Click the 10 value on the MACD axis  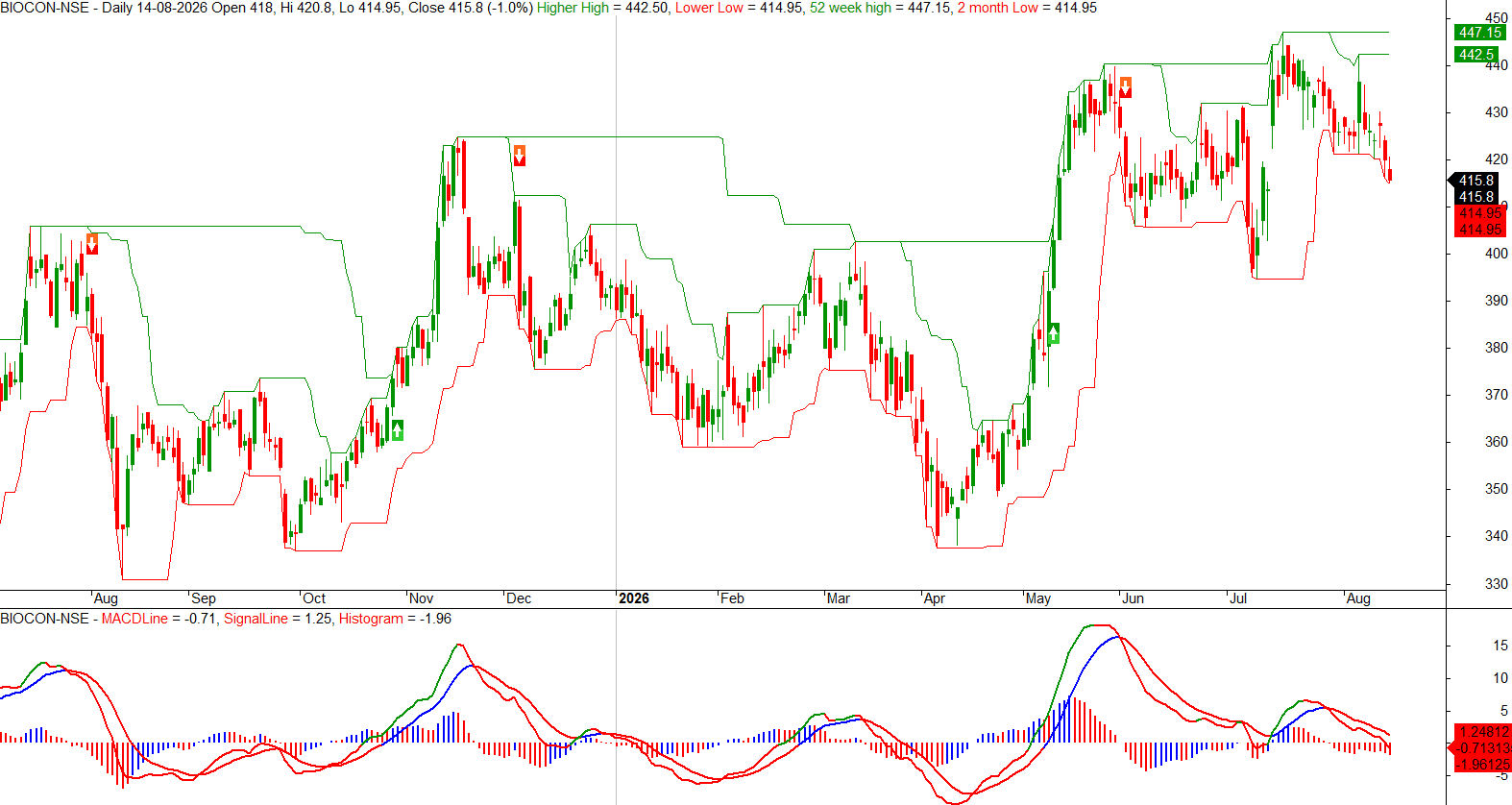pyautogui.click(x=1500, y=678)
